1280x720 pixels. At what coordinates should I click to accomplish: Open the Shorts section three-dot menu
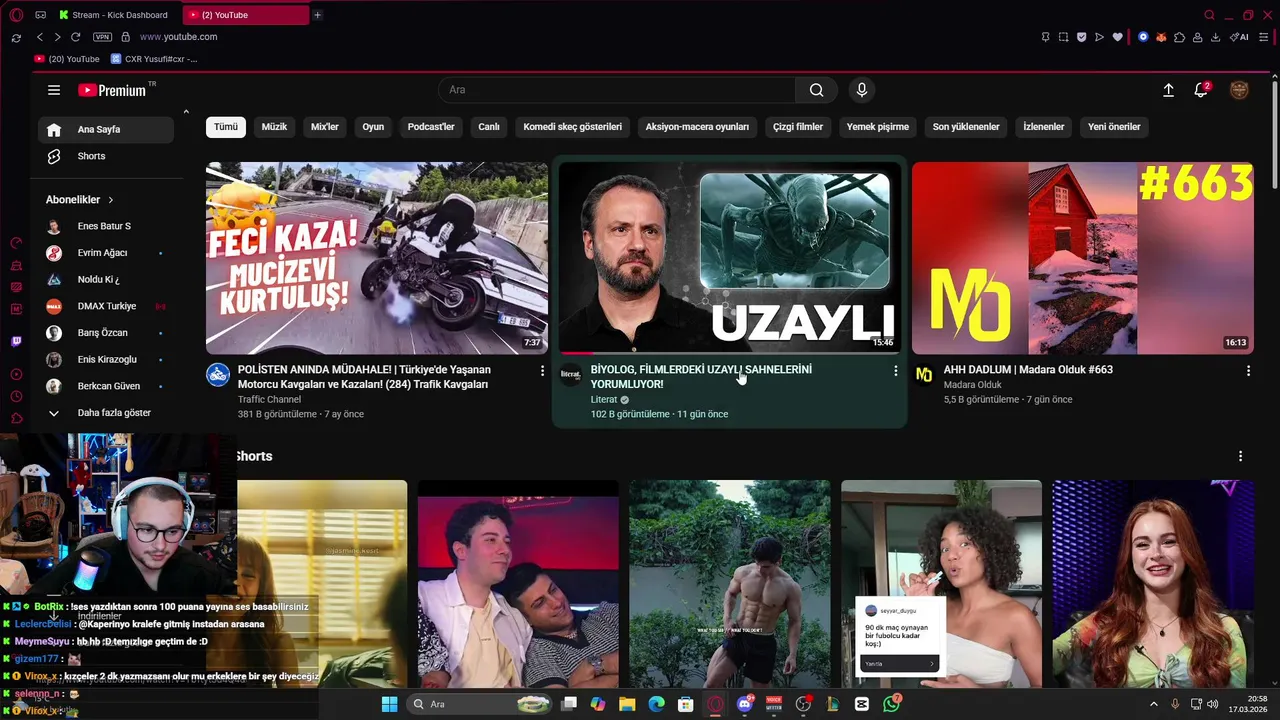coord(1241,456)
